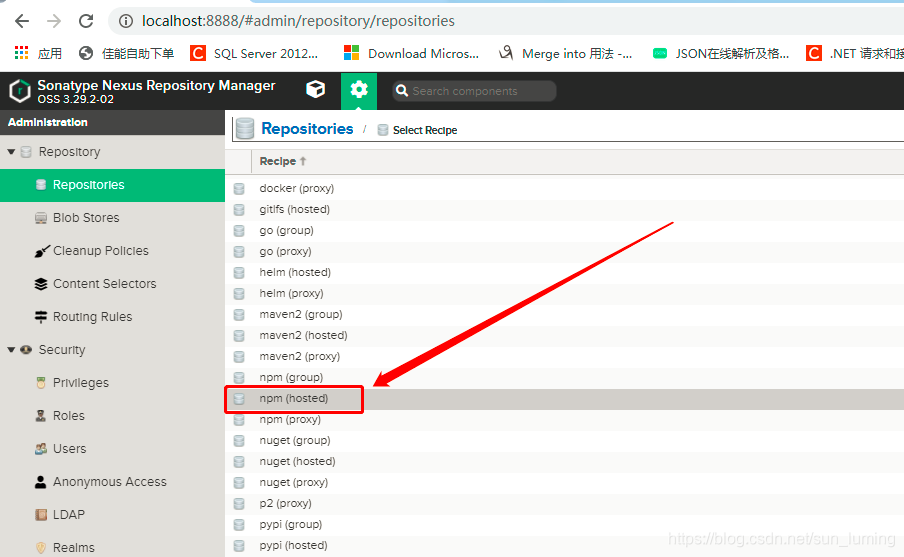Click the large Repositories header database icon
Image resolution: width=904 pixels, height=557 pixels.
tap(245, 129)
